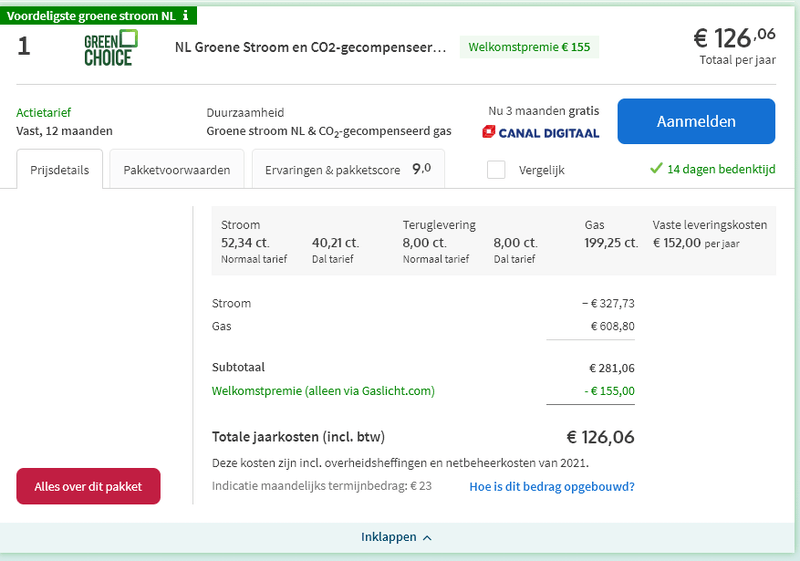Tick the Vergelijk checkbox

pyautogui.click(x=496, y=170)
